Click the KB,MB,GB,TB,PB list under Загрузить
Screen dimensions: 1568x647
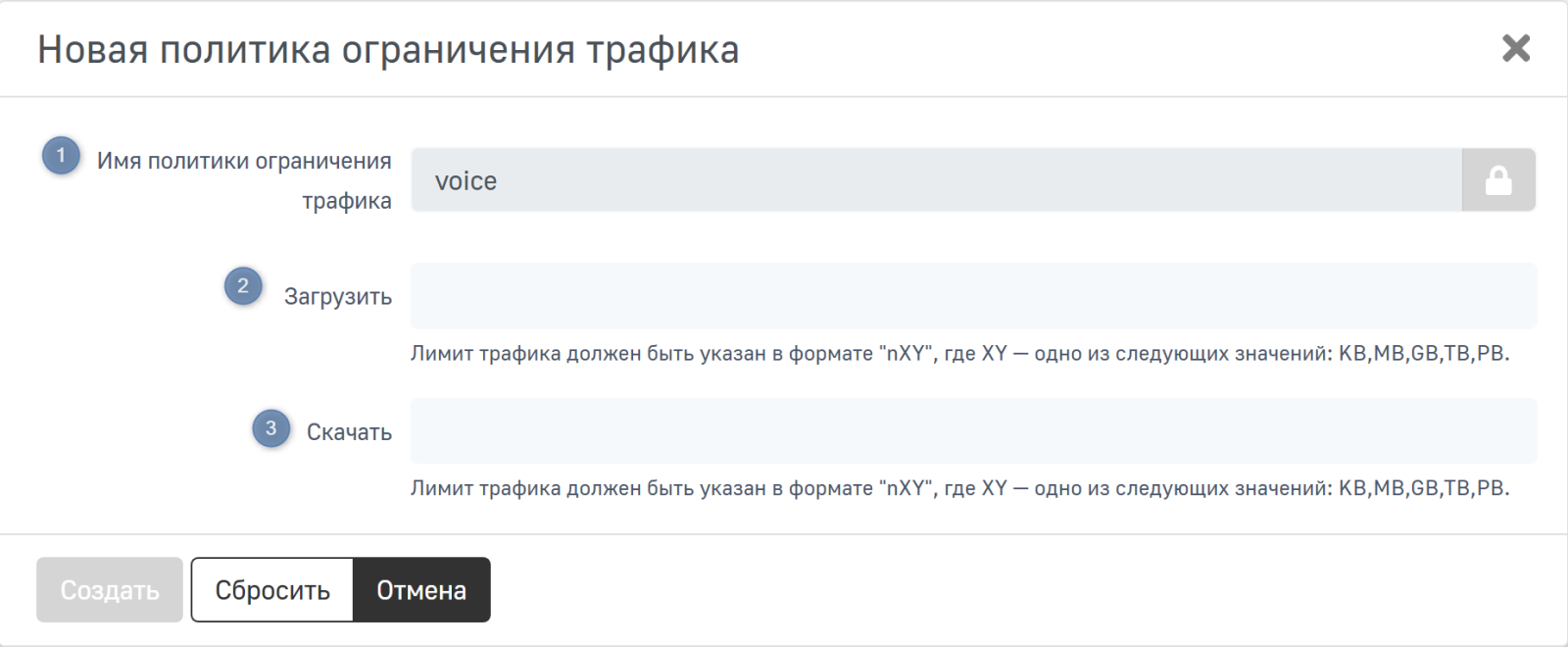(x=1423, y=354)
